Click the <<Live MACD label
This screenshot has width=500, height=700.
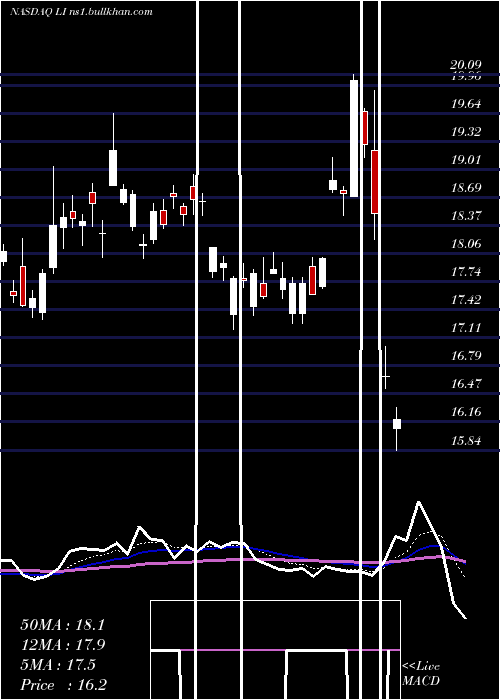pyautogui.click(x=421, y=673)
